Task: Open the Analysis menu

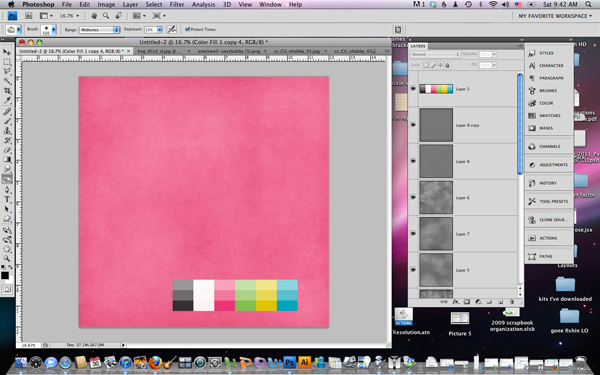Action: point(203,4)
